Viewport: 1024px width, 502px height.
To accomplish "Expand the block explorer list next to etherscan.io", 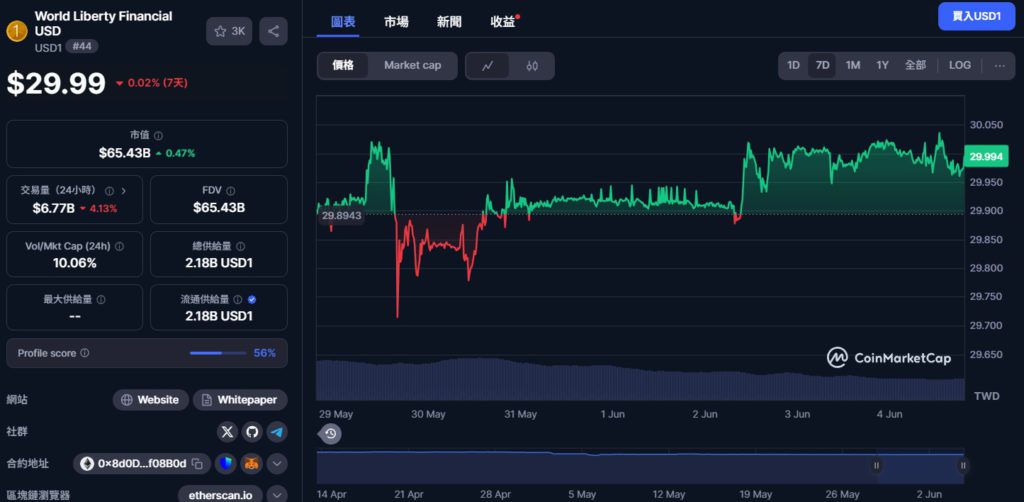I will pyautogui.click(x=277, y=494).
